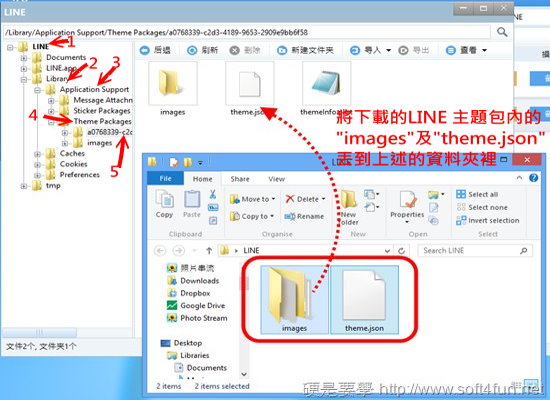Click the Search LINE field
This screenshot has width=550, height=400.
pos(475,251)
